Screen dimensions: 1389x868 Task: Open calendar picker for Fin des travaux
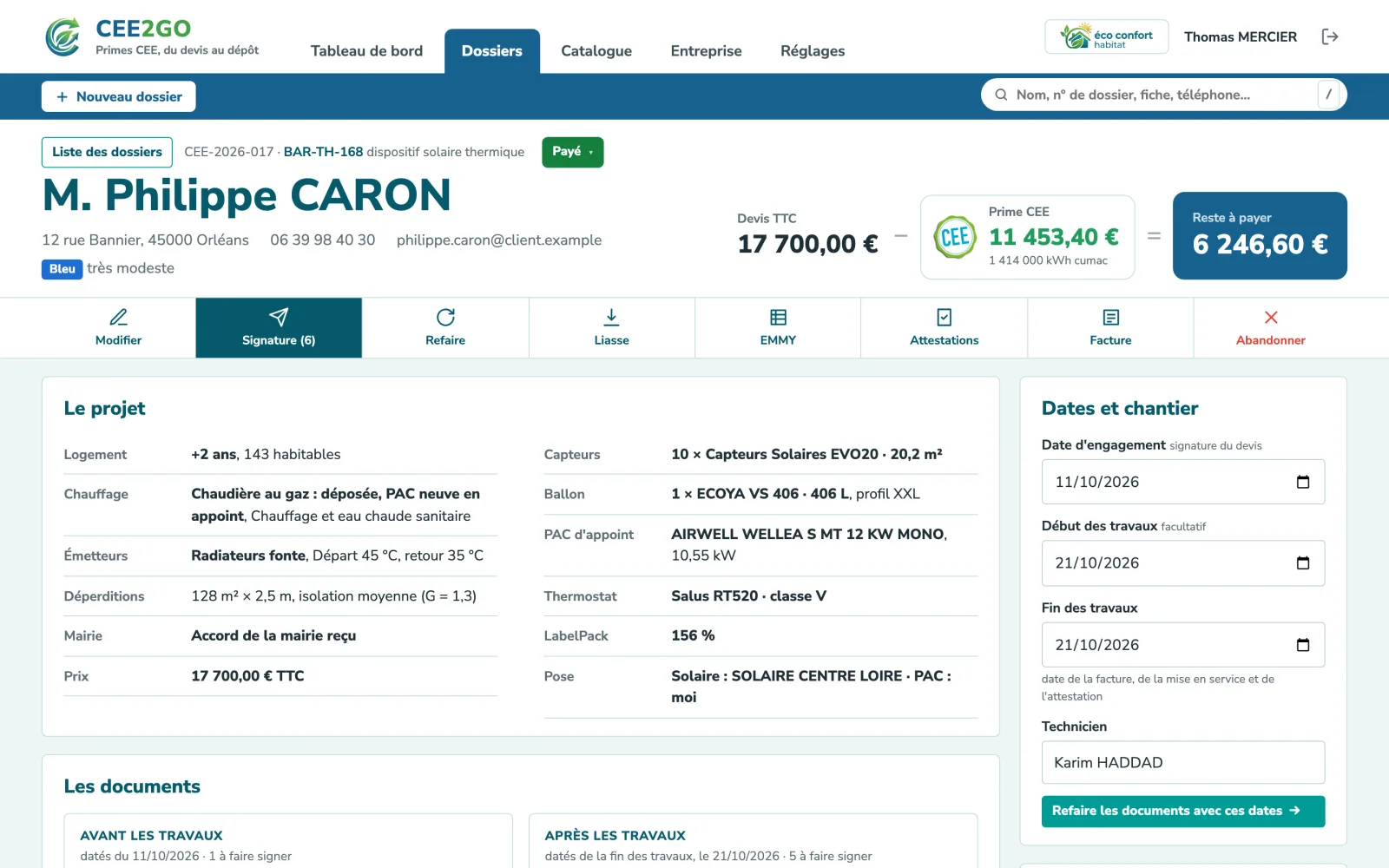[x=1303, y=645]
